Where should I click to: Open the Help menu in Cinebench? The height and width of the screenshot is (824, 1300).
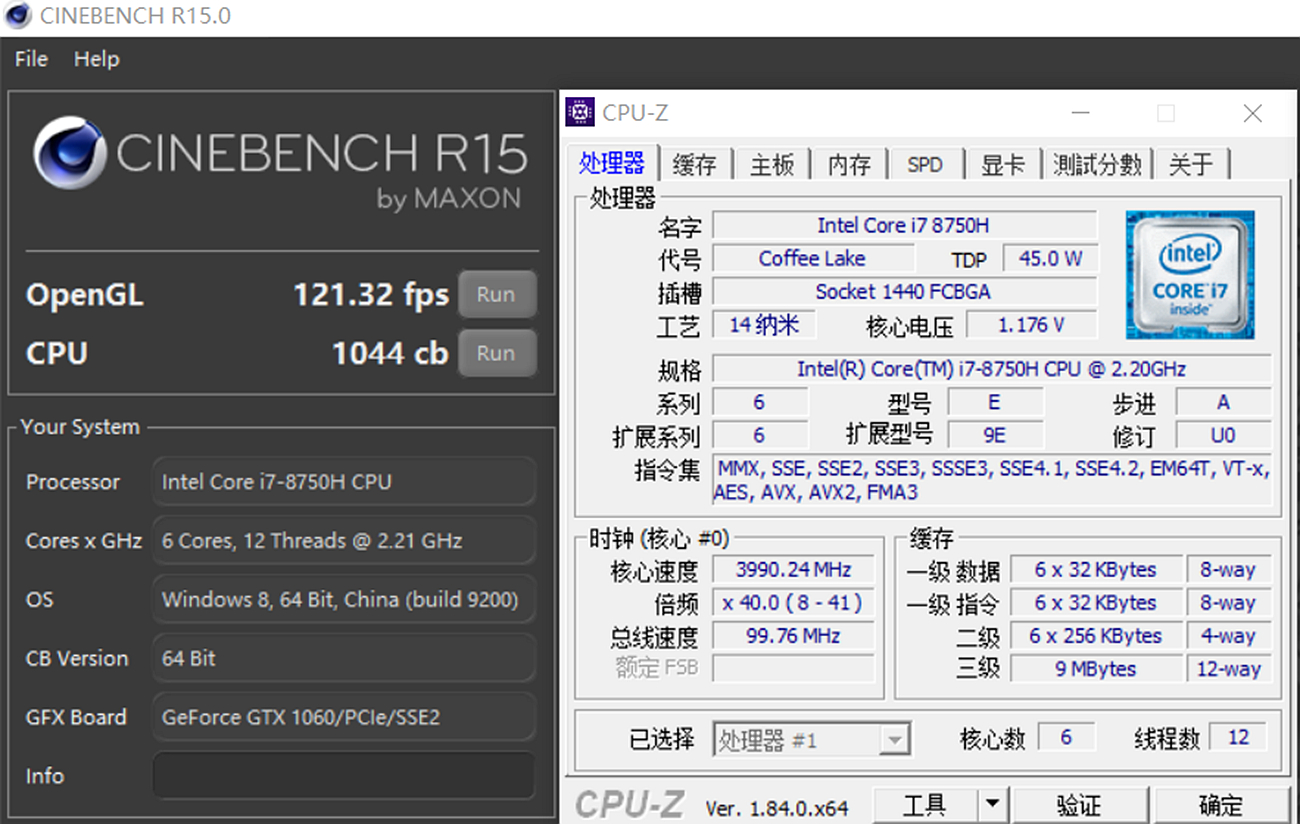click(x=96, y=60)
